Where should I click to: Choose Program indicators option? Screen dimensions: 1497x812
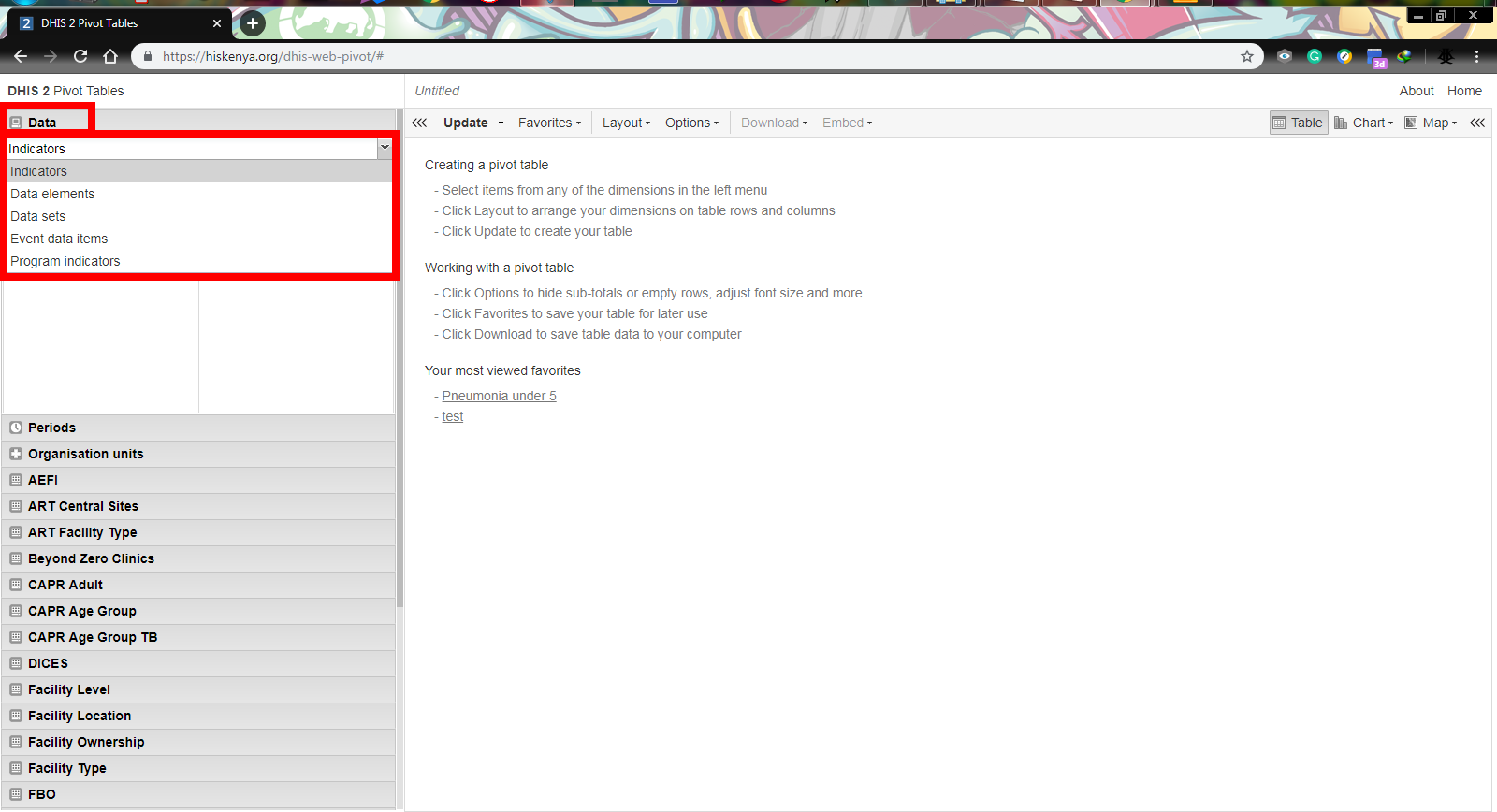(65, 261)
